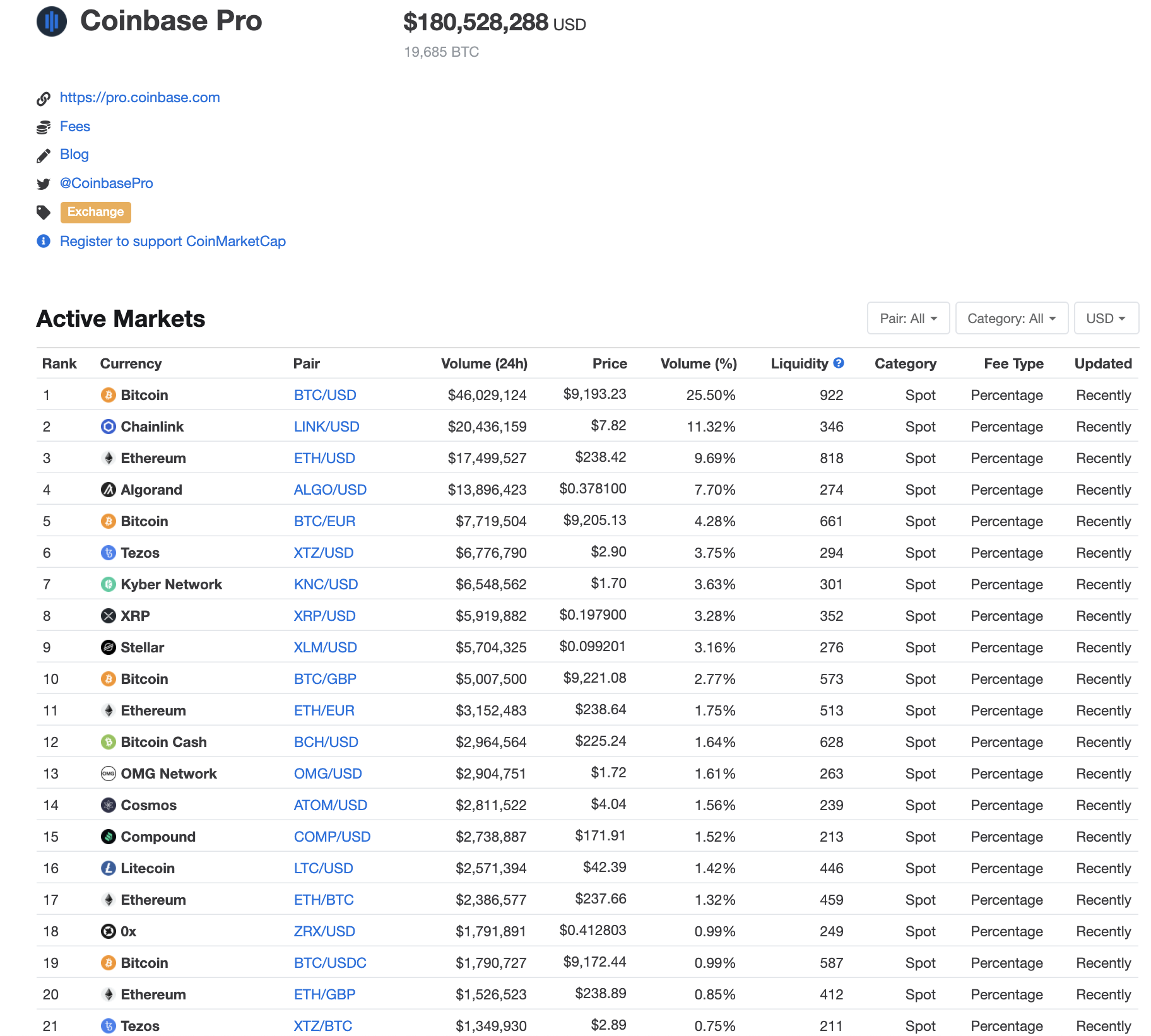Viewport: 1151px width, 1036px height.
Task: Click the Rank column header
Action: pos(59,364)
